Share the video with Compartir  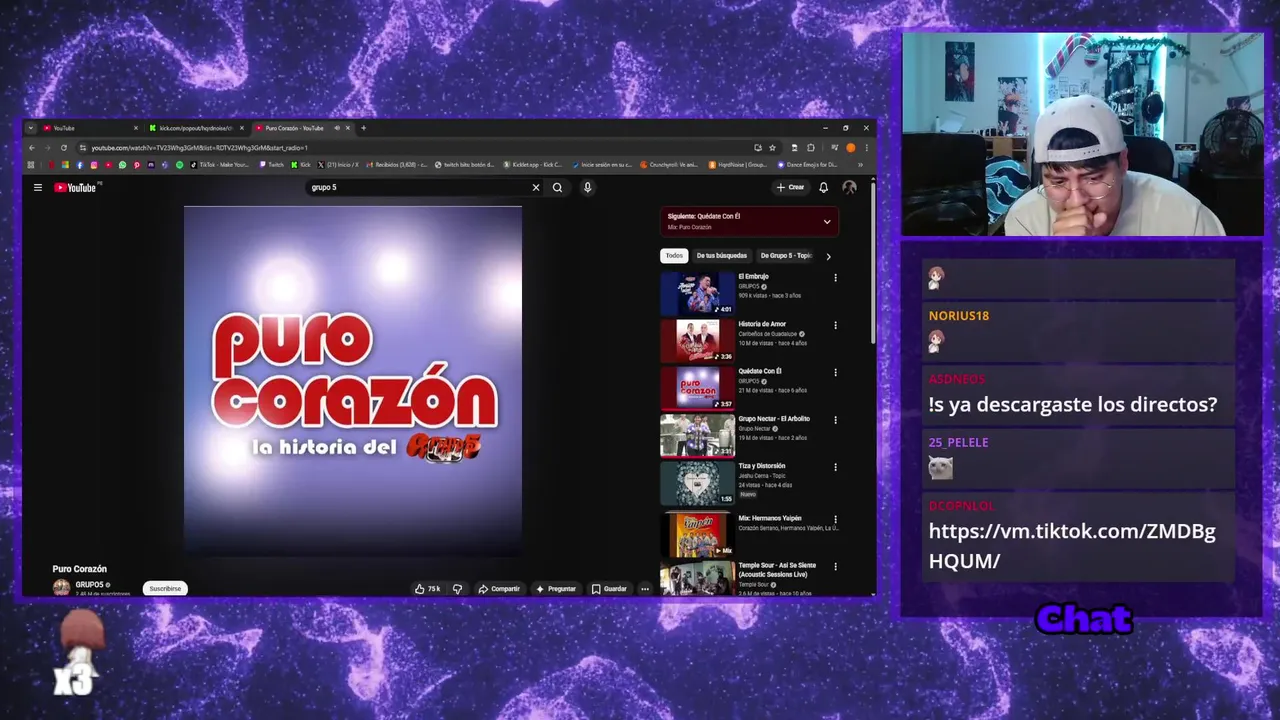point(498,589)
